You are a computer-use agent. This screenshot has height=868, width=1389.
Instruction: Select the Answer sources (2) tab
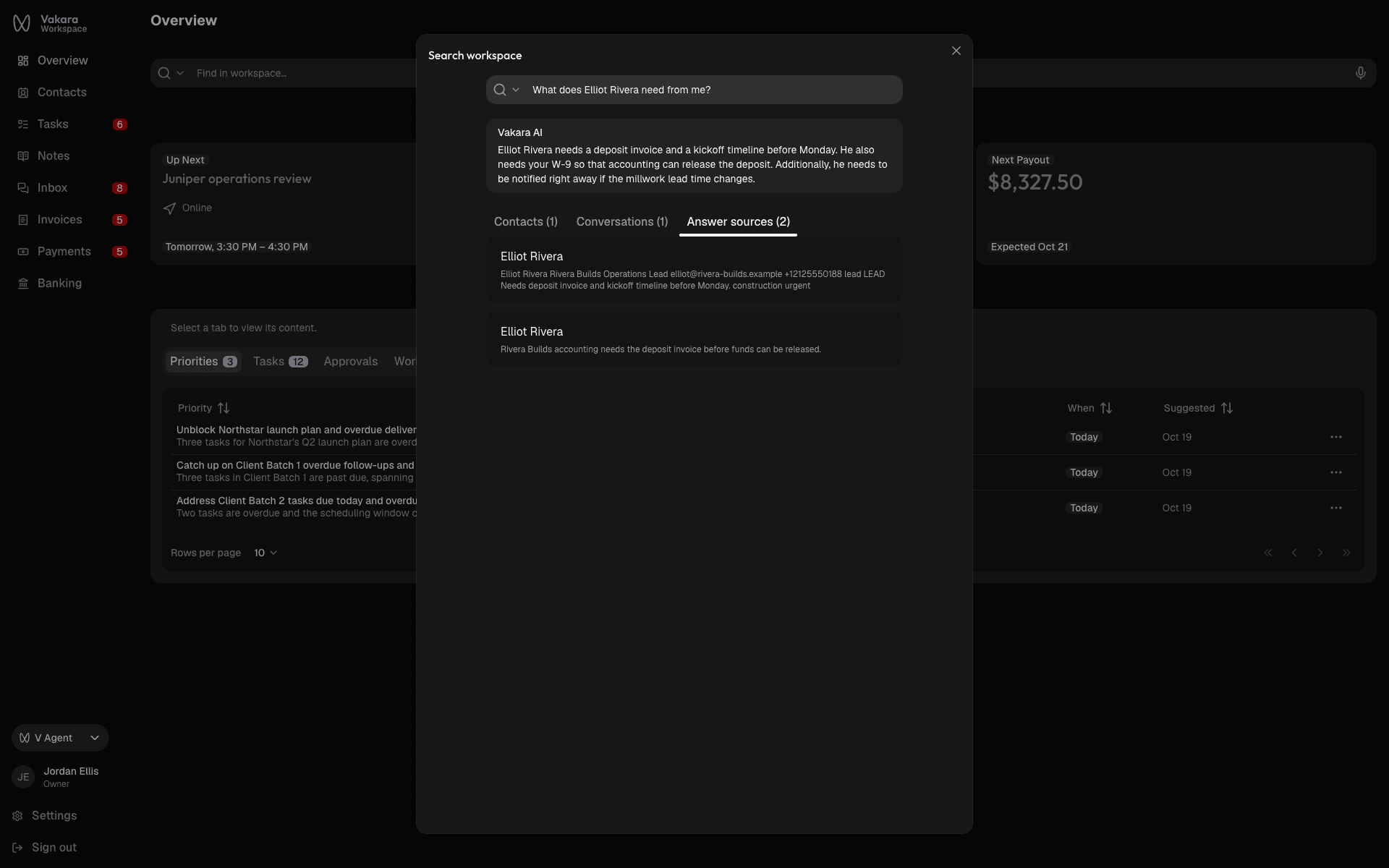click(x=738, y=222)
